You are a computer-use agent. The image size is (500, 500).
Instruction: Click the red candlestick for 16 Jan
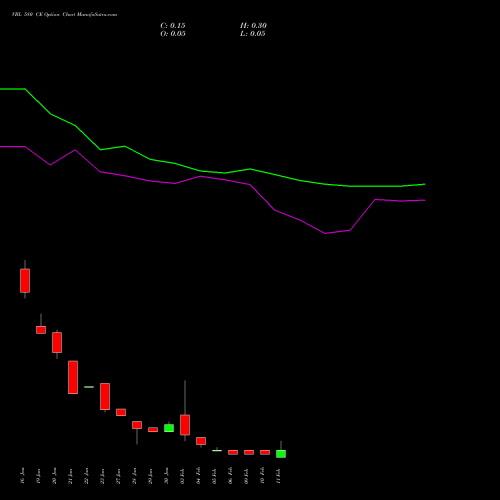point(25,280)
